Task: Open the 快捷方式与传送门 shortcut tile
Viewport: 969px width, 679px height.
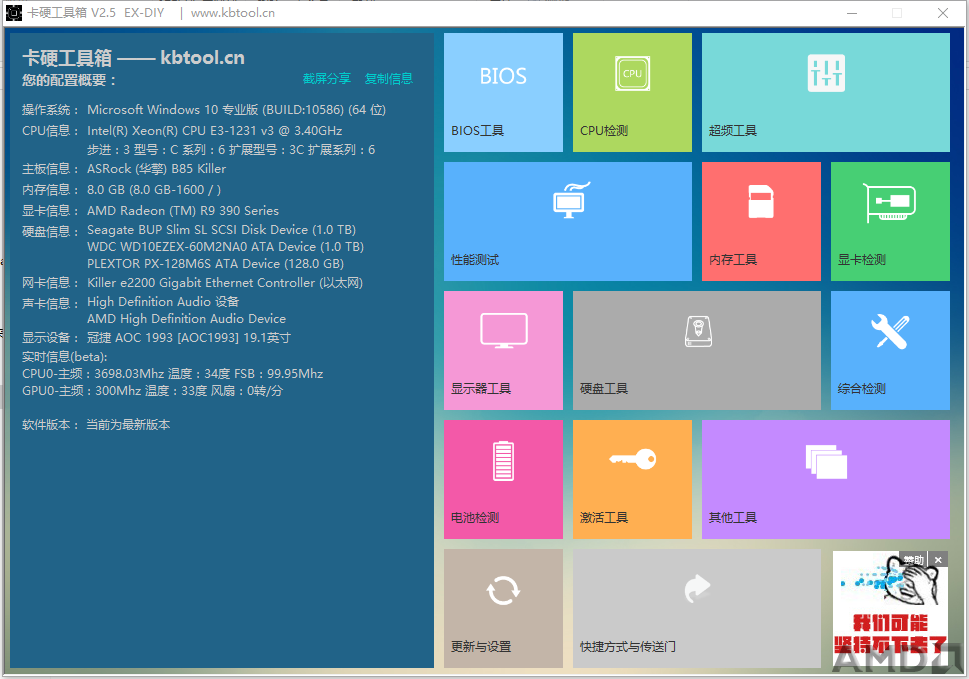Action: coord(697,609)
